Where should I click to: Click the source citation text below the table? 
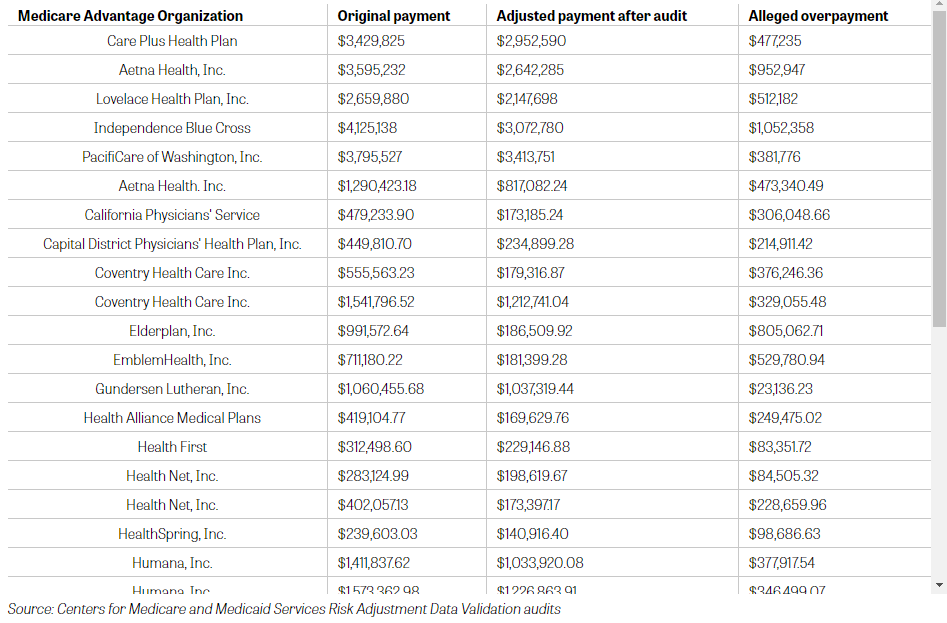[284, 609]
